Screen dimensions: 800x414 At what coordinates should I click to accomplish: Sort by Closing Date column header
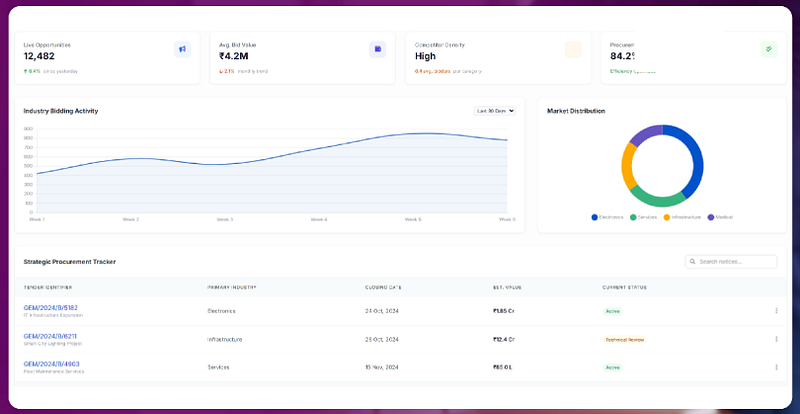point(383,287)
